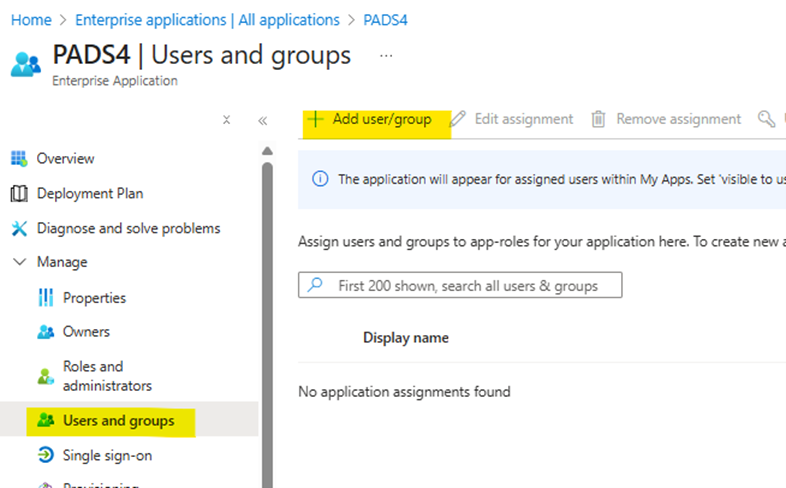Click the Diagnose wrench icon
786x488 pixels.
[x=19, y=228]
